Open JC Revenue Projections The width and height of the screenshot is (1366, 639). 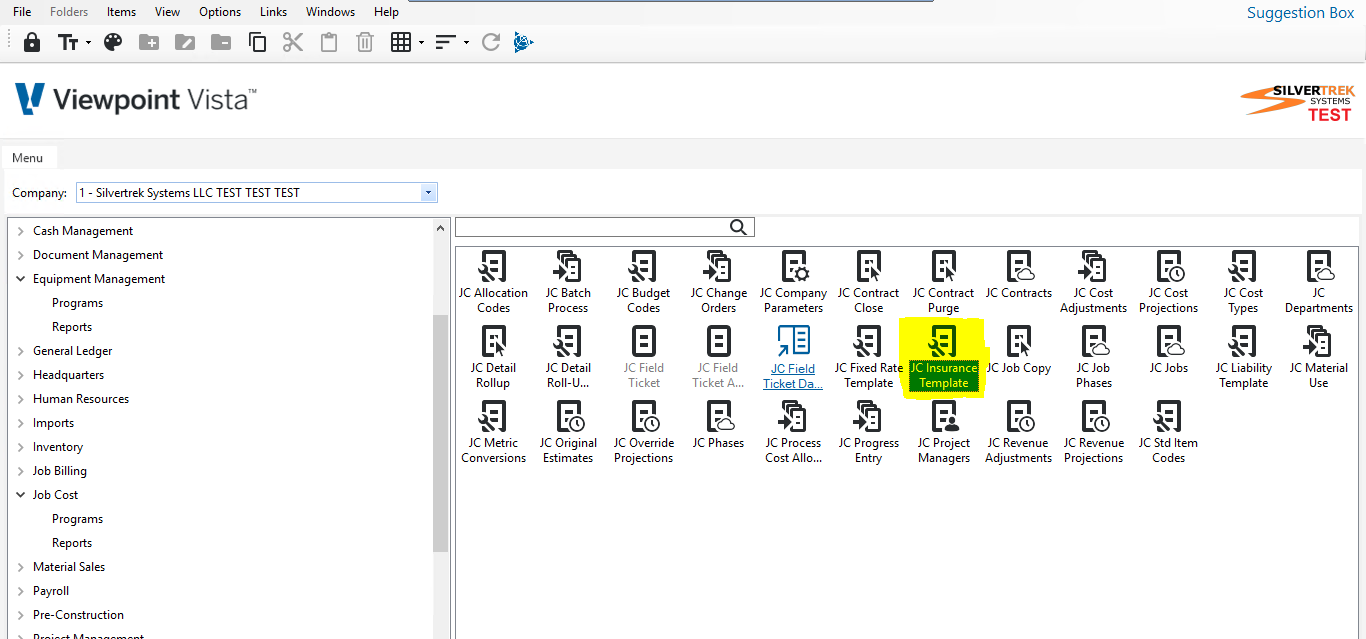pyautogui.click(x=1093, y=432)
